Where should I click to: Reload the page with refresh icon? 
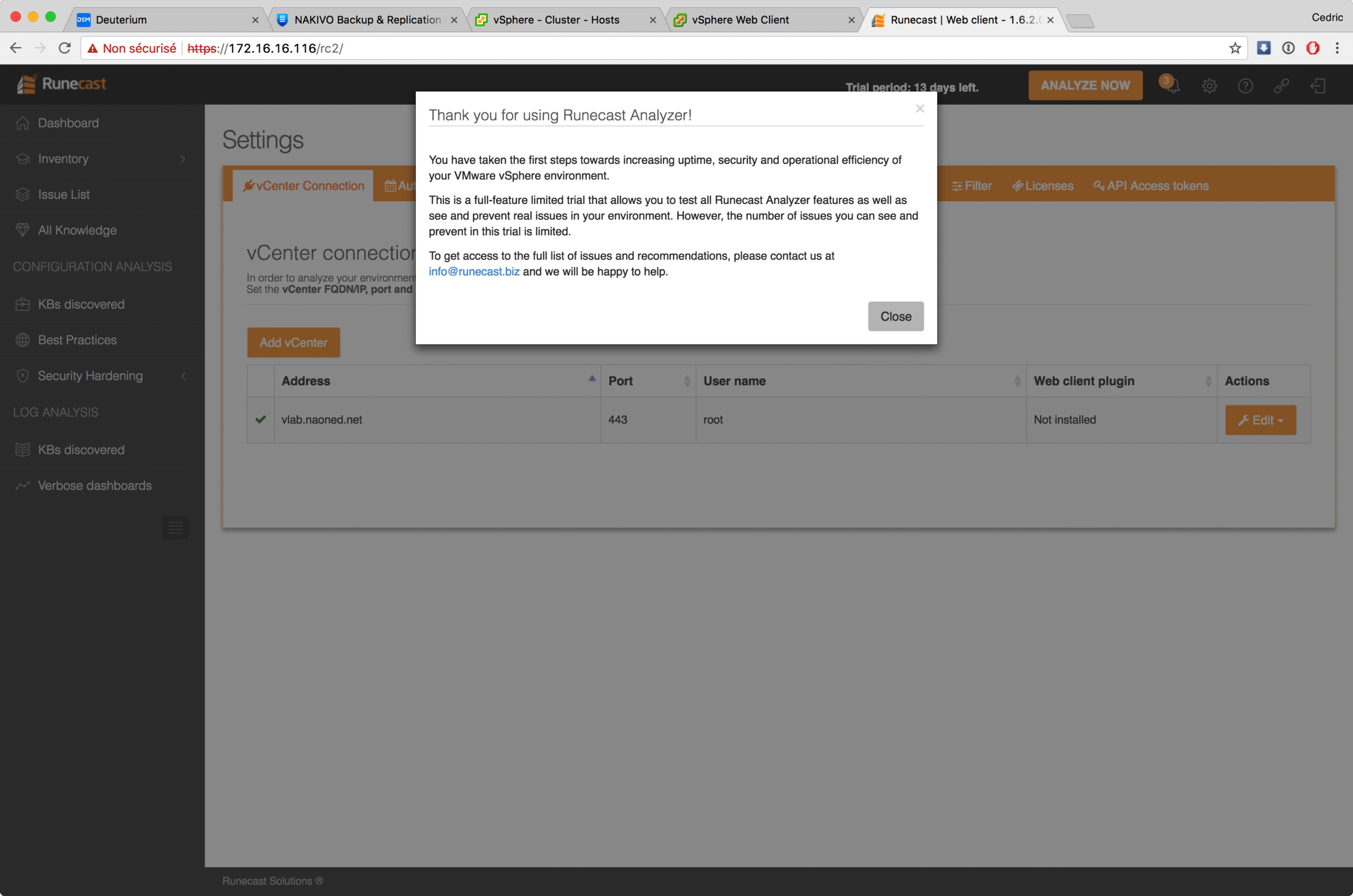[x=64, y=49]
